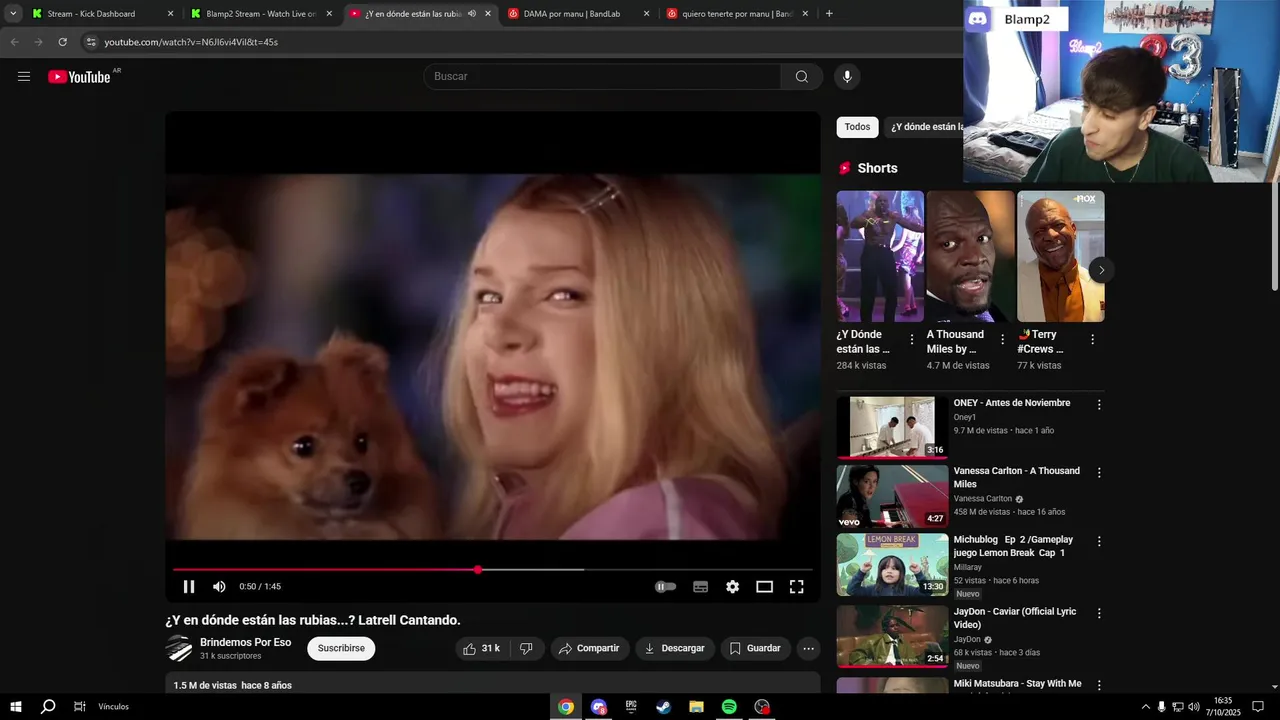
Task: Switch to theater mode
Action: [x=764, y=587]
